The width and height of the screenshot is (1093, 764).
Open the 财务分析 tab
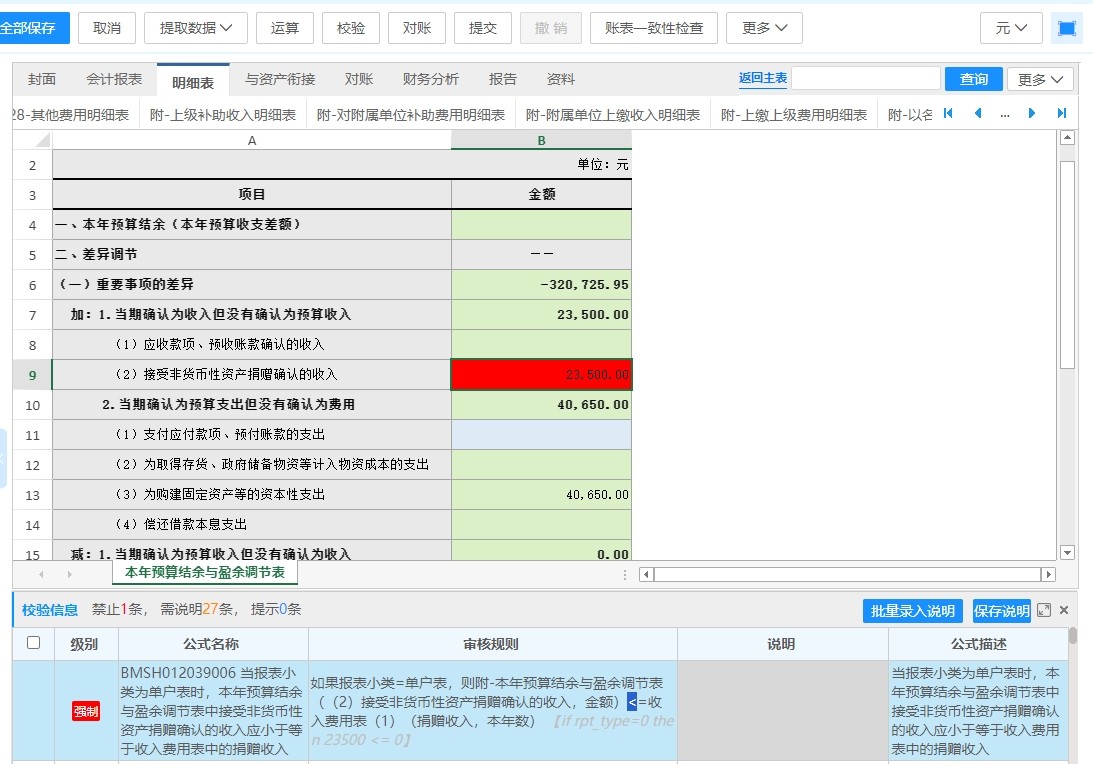point(430,79)
